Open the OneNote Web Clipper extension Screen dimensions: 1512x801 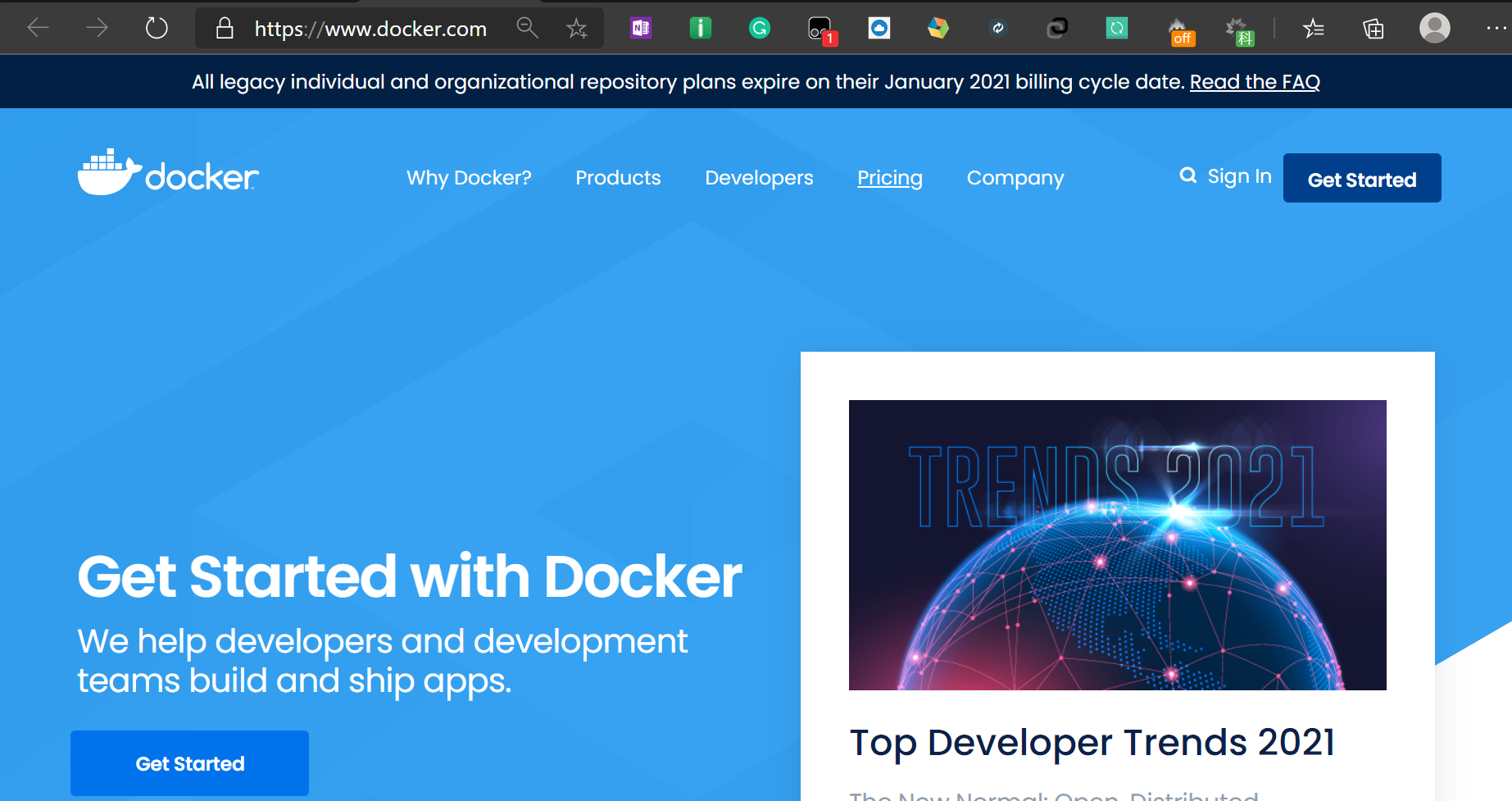(641, 29)
